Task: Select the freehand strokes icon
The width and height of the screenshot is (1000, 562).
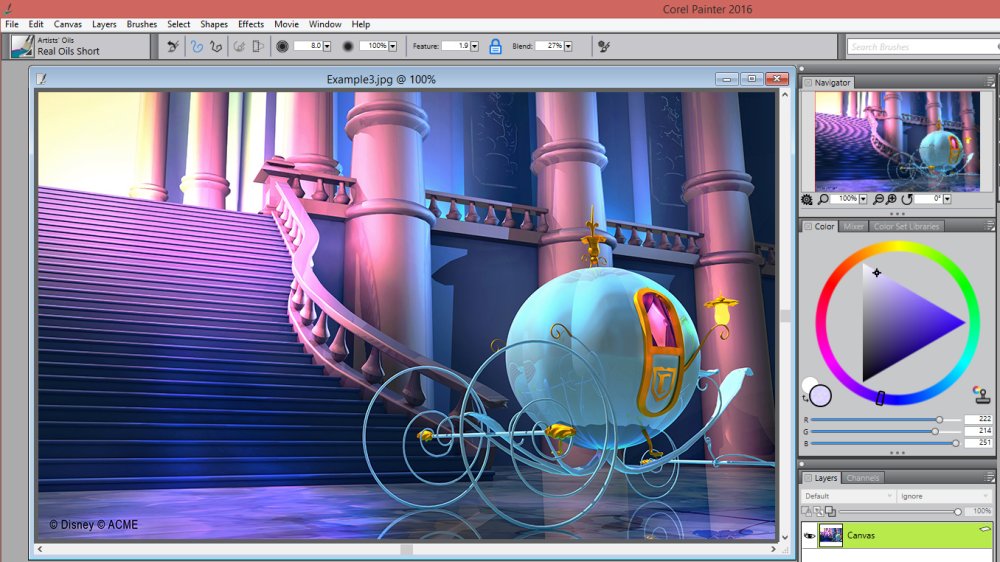Action: coord(196,46)
